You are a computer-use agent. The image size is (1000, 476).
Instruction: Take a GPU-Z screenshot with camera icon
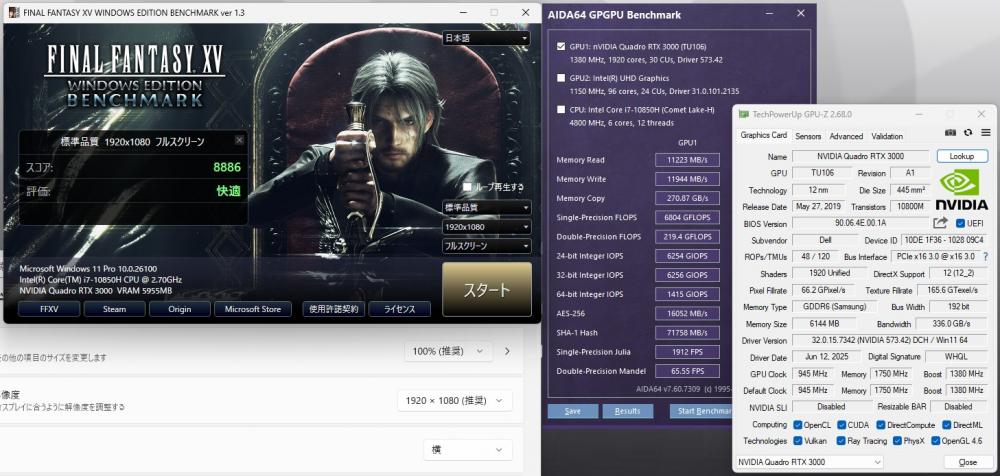click(x=951, y=132)
